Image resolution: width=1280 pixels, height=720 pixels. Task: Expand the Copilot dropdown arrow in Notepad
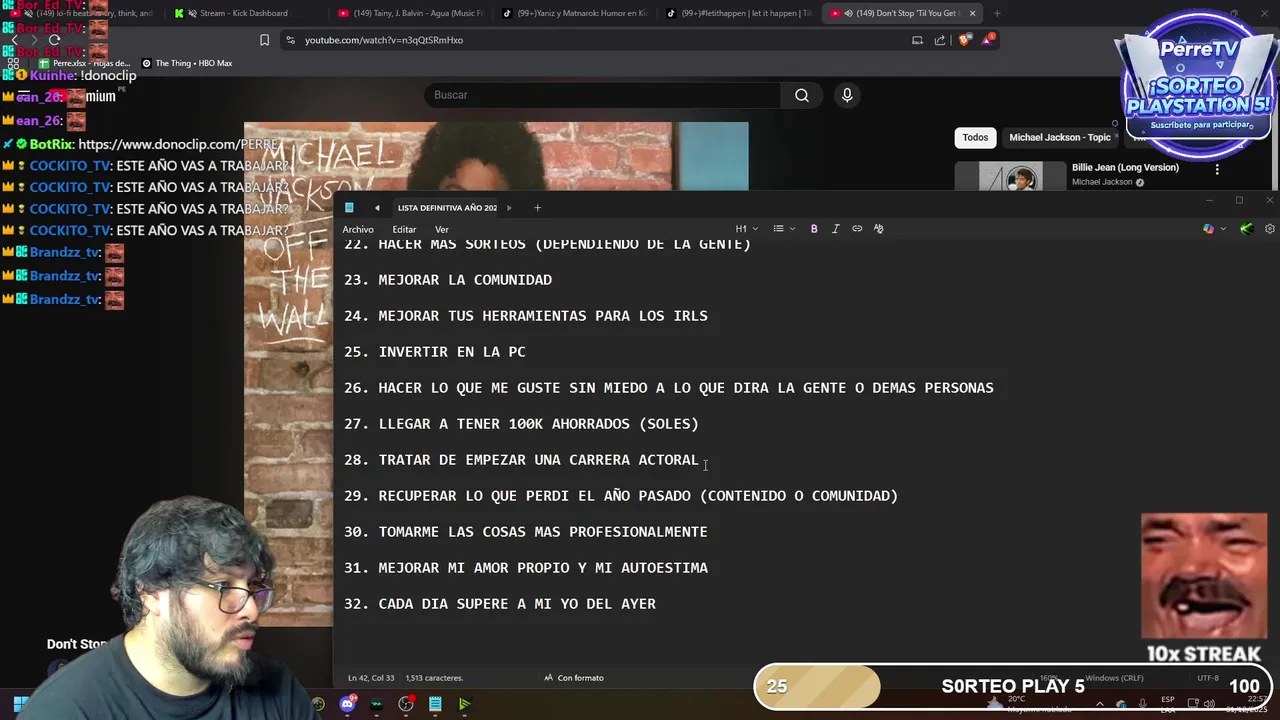1222,229
